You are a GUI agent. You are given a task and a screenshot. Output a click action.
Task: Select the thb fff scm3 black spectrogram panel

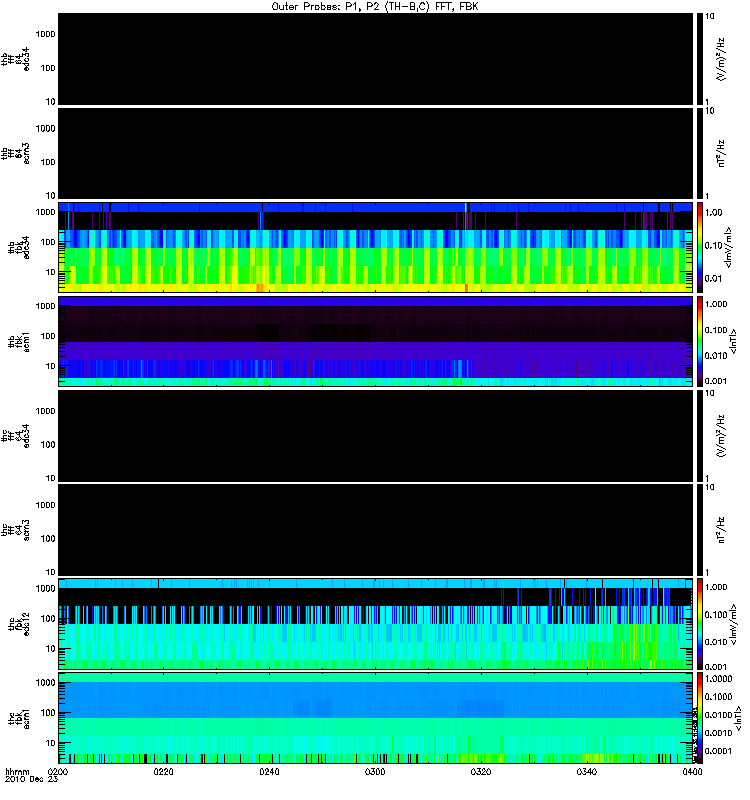(376, 153)
